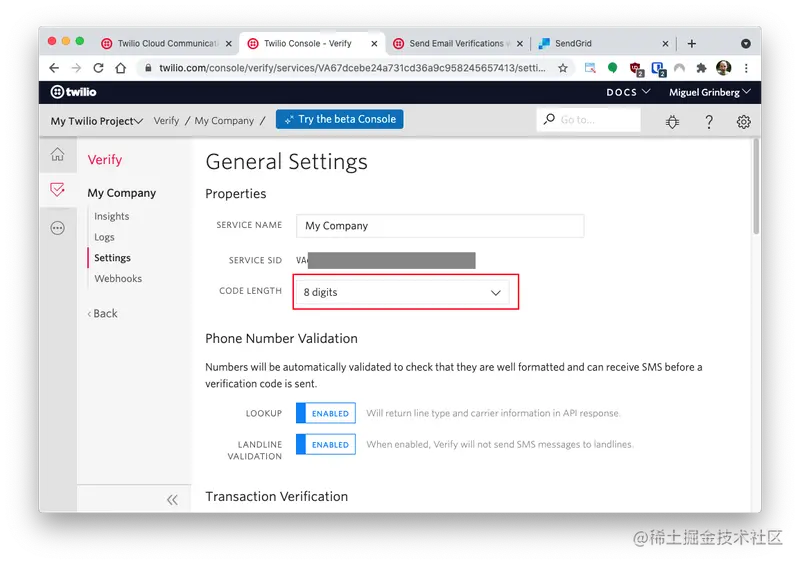800x564 pixels.
Task: Reload the page with refresh icon
Action: (x=98, y=68)
